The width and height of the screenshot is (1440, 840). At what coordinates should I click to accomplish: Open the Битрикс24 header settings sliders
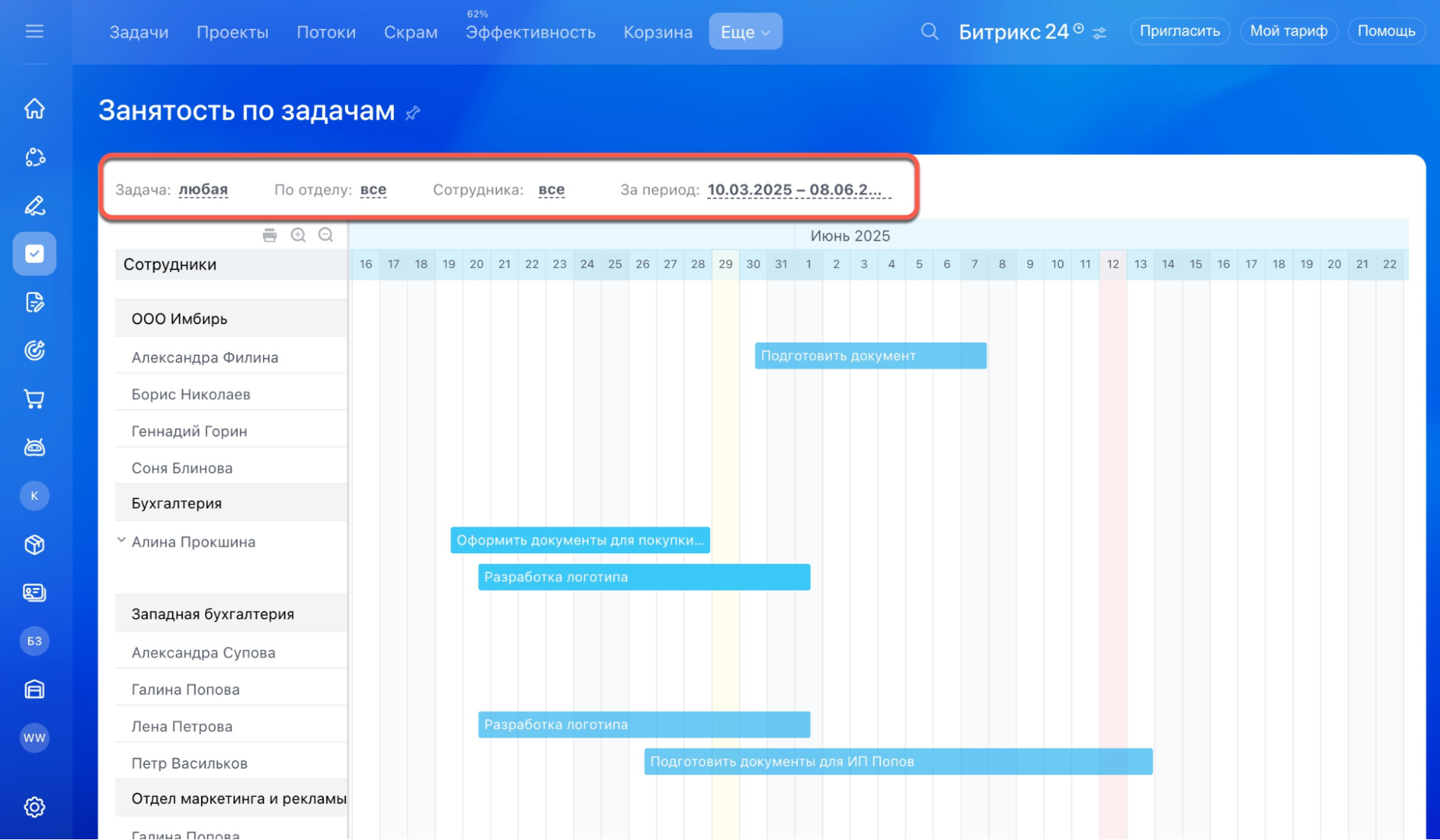1099,33
